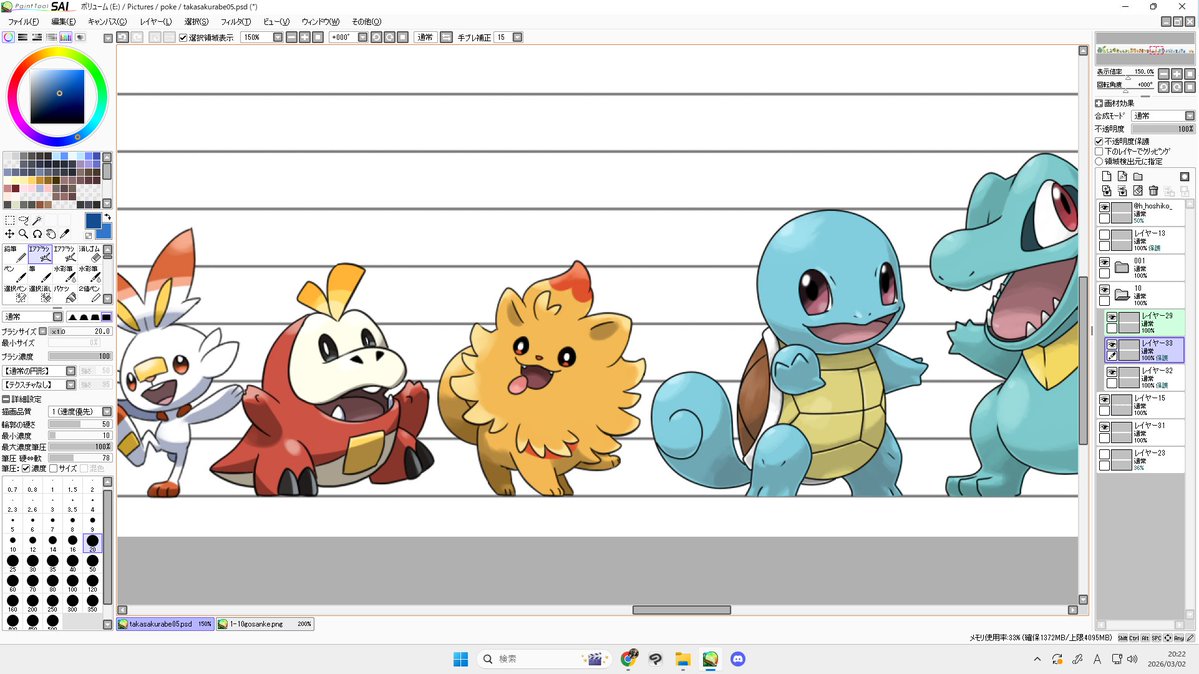Expand the 画材効果 section
Viewport: 1199px width, 674px height.
1099,103
